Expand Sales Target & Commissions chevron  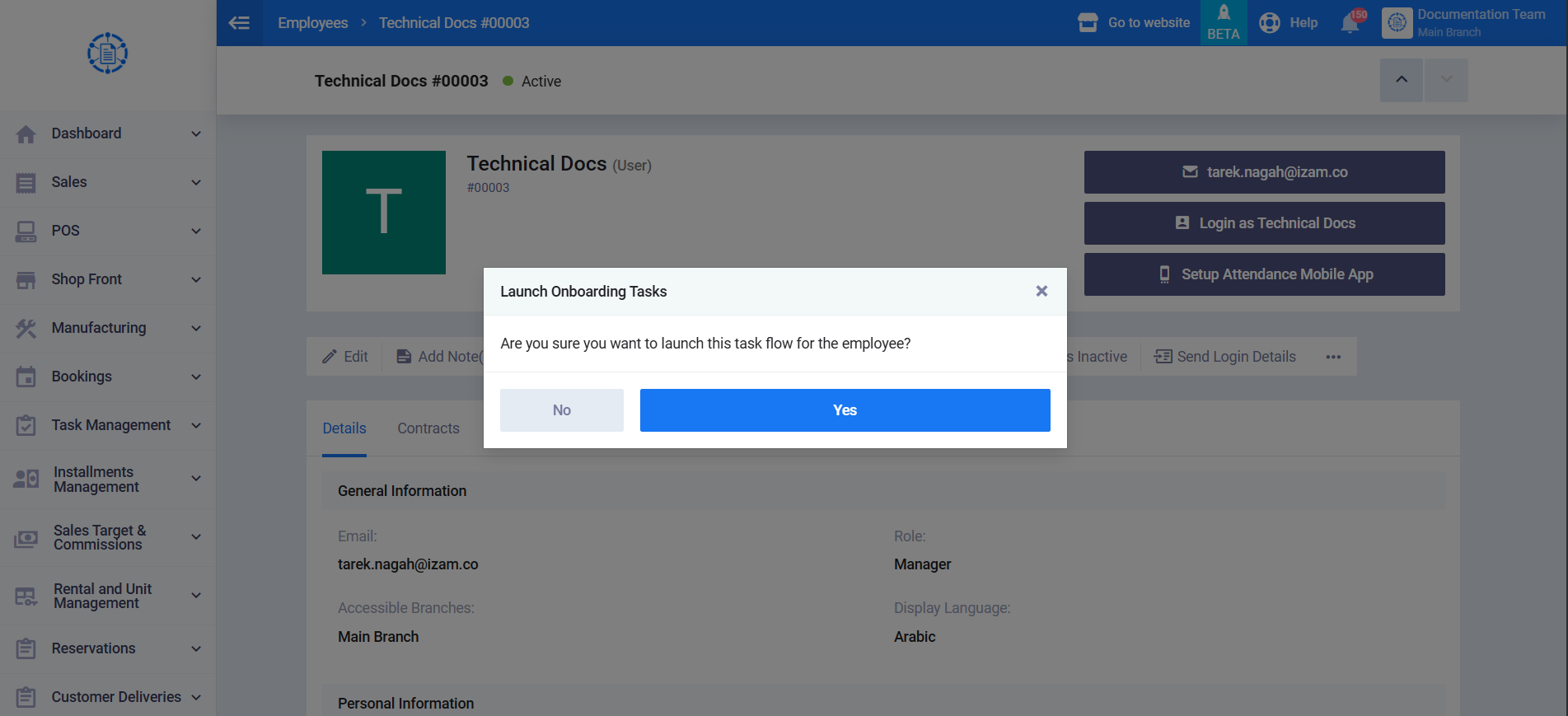tap(196, 536)
